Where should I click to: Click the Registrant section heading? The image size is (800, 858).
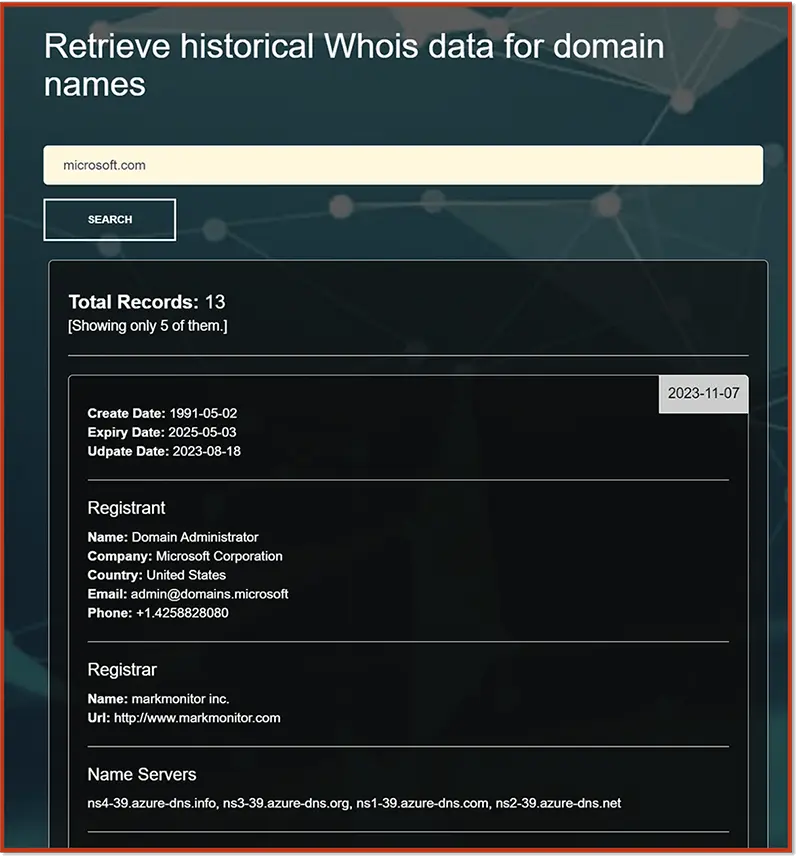click(x=126, y=508)
